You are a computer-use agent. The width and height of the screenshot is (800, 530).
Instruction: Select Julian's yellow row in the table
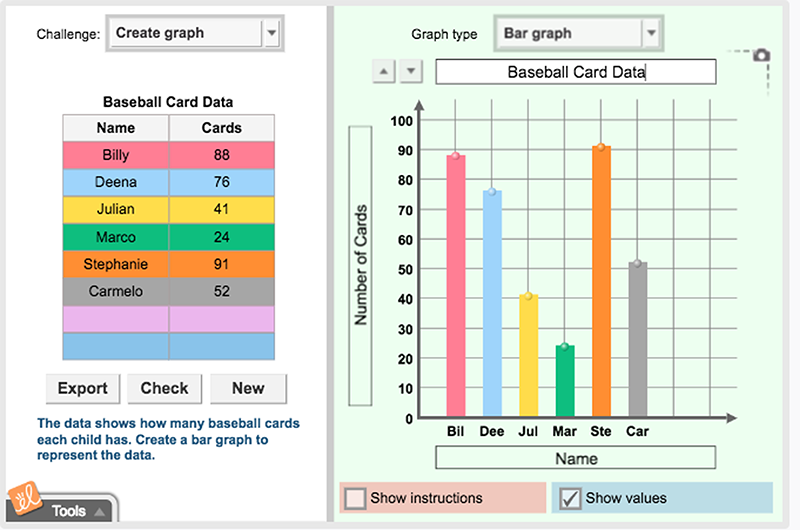[167, 210]
